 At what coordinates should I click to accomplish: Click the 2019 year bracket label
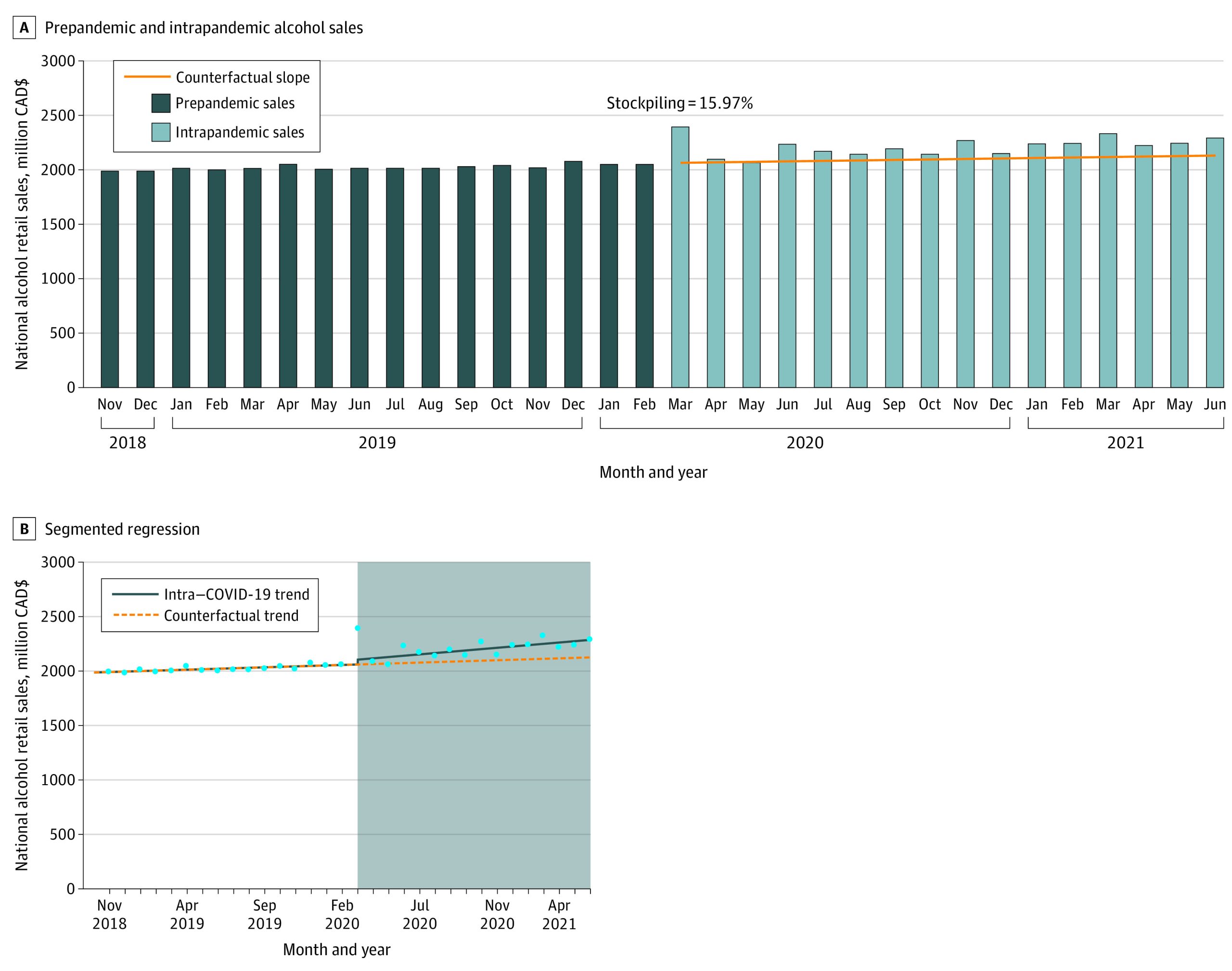tap(377, 443)
